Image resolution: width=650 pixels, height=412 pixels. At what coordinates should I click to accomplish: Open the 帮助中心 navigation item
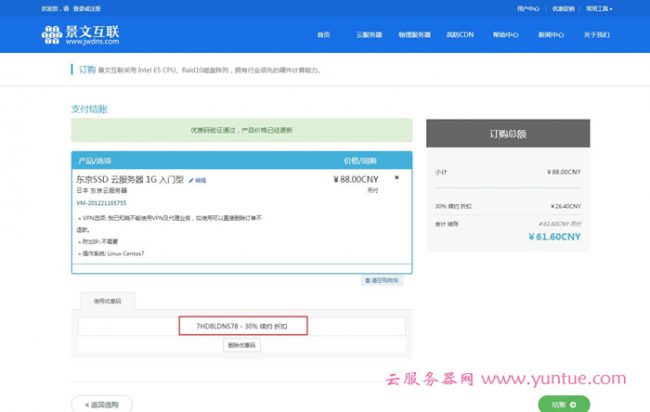coord(506,35)
